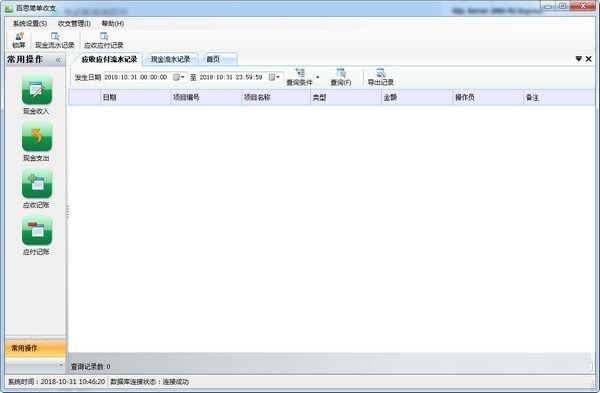
Task: Select the 常用操作 group at sidebar bottom
Action: [x=35, y=348]
